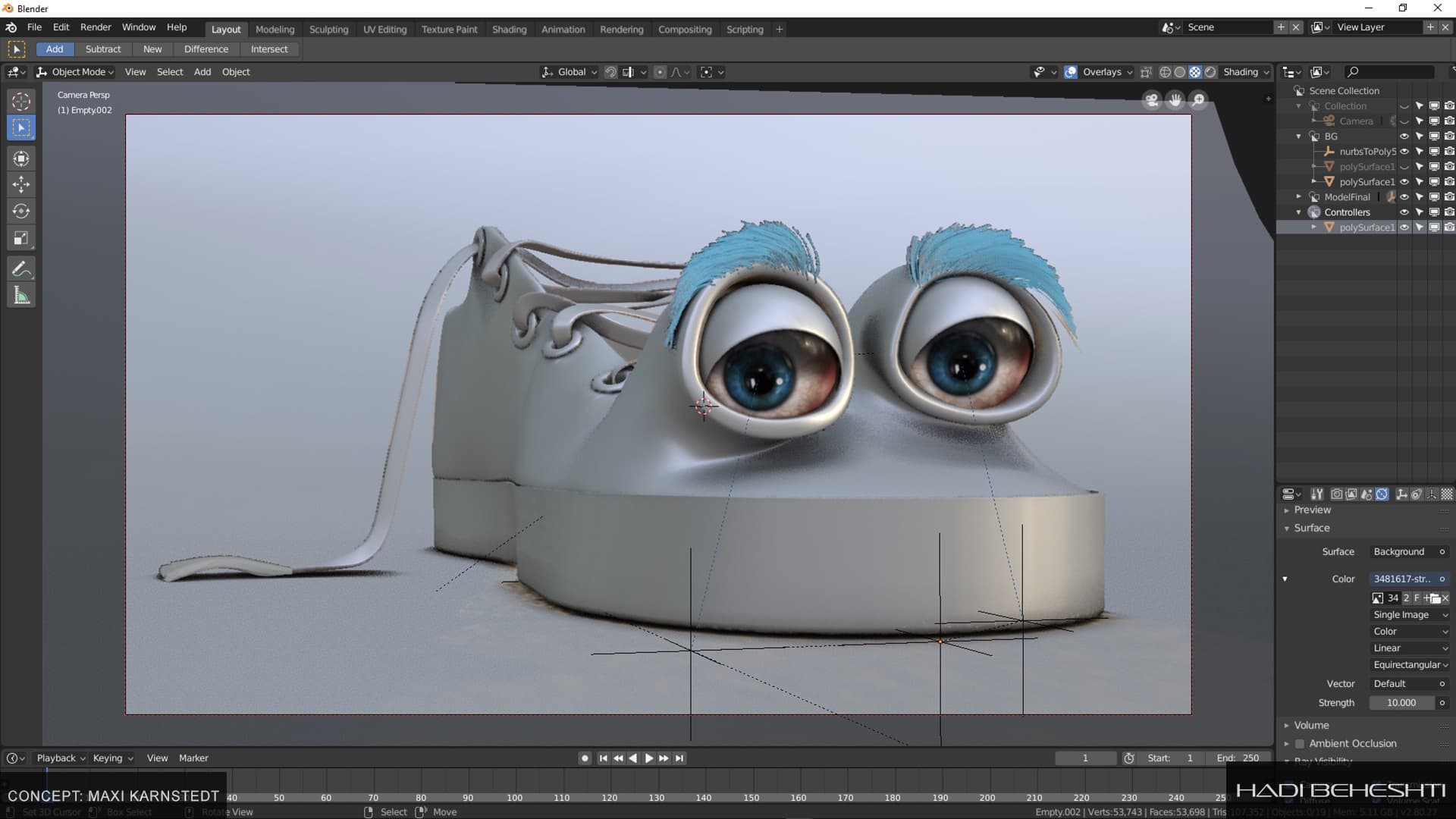1456x819 pixels.
Task: Hide the BG collection with eye icon
Action: (x=1404, y=136)
